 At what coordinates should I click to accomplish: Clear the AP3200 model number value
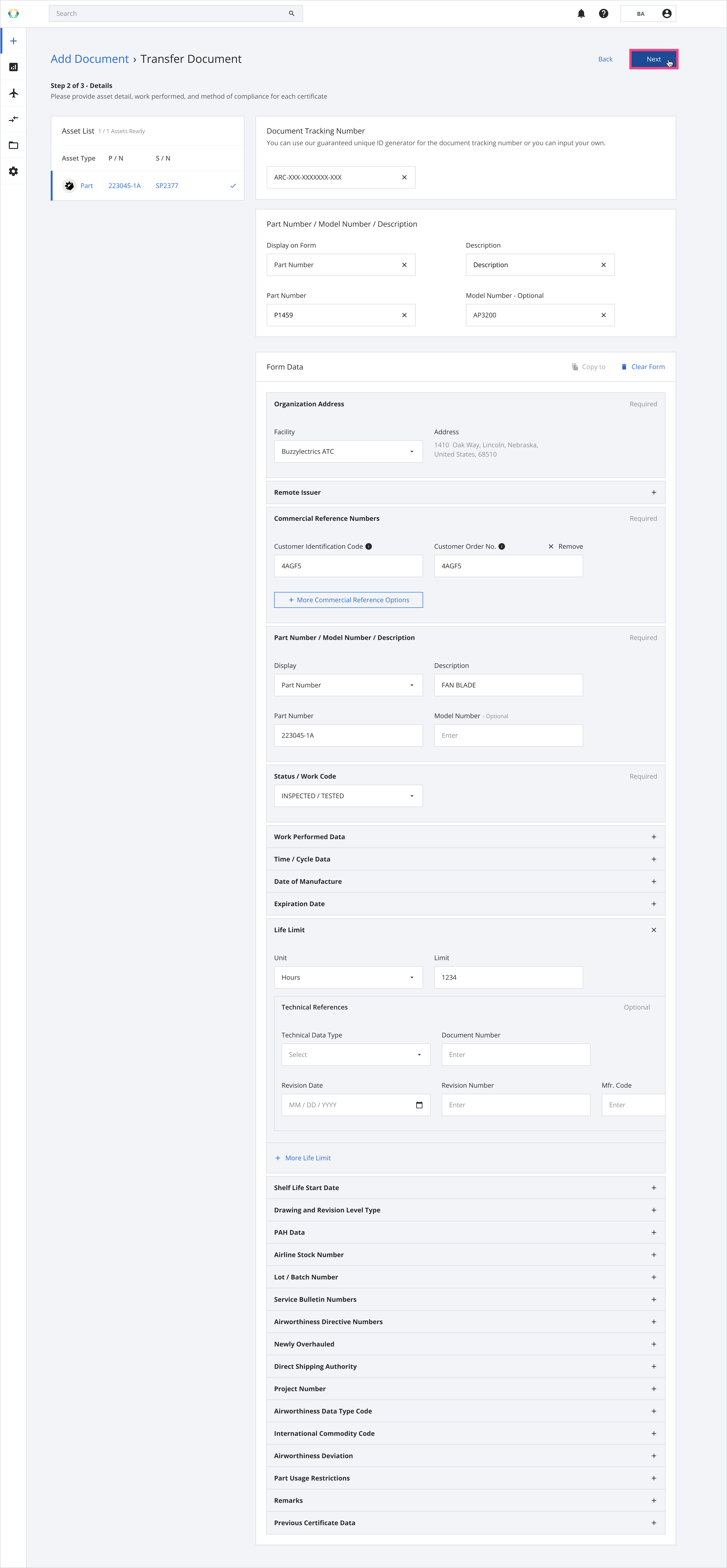click(x=603, y=315)
